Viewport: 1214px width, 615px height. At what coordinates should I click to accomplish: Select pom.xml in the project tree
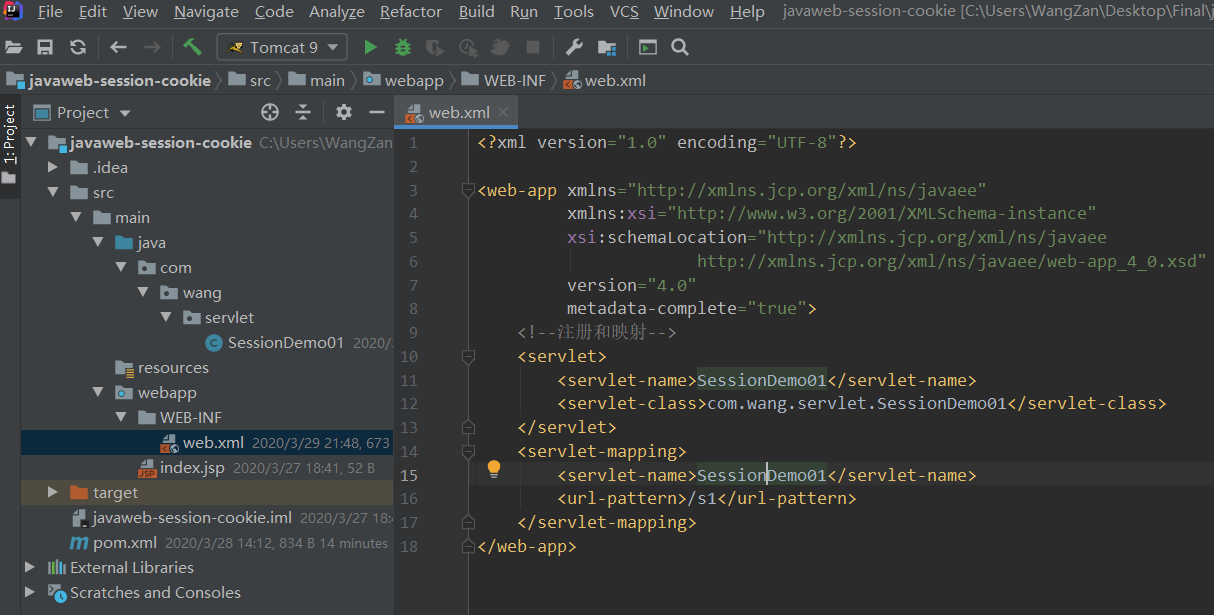click(x=125, y=543)
